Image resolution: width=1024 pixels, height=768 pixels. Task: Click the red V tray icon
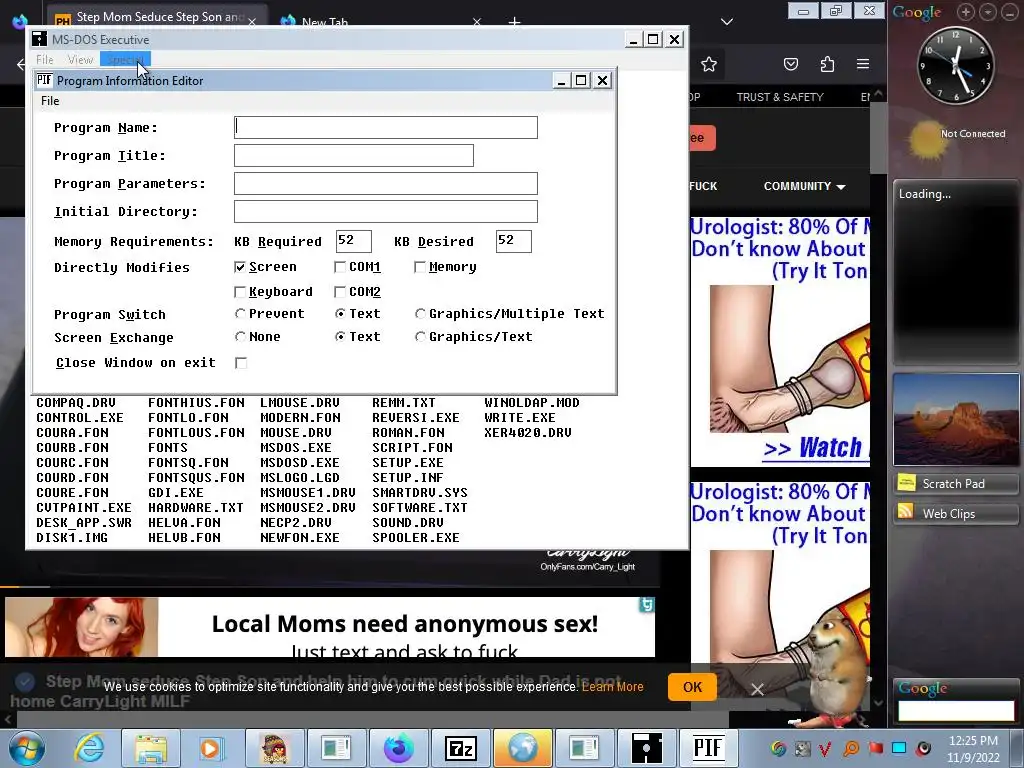[825, 748]
